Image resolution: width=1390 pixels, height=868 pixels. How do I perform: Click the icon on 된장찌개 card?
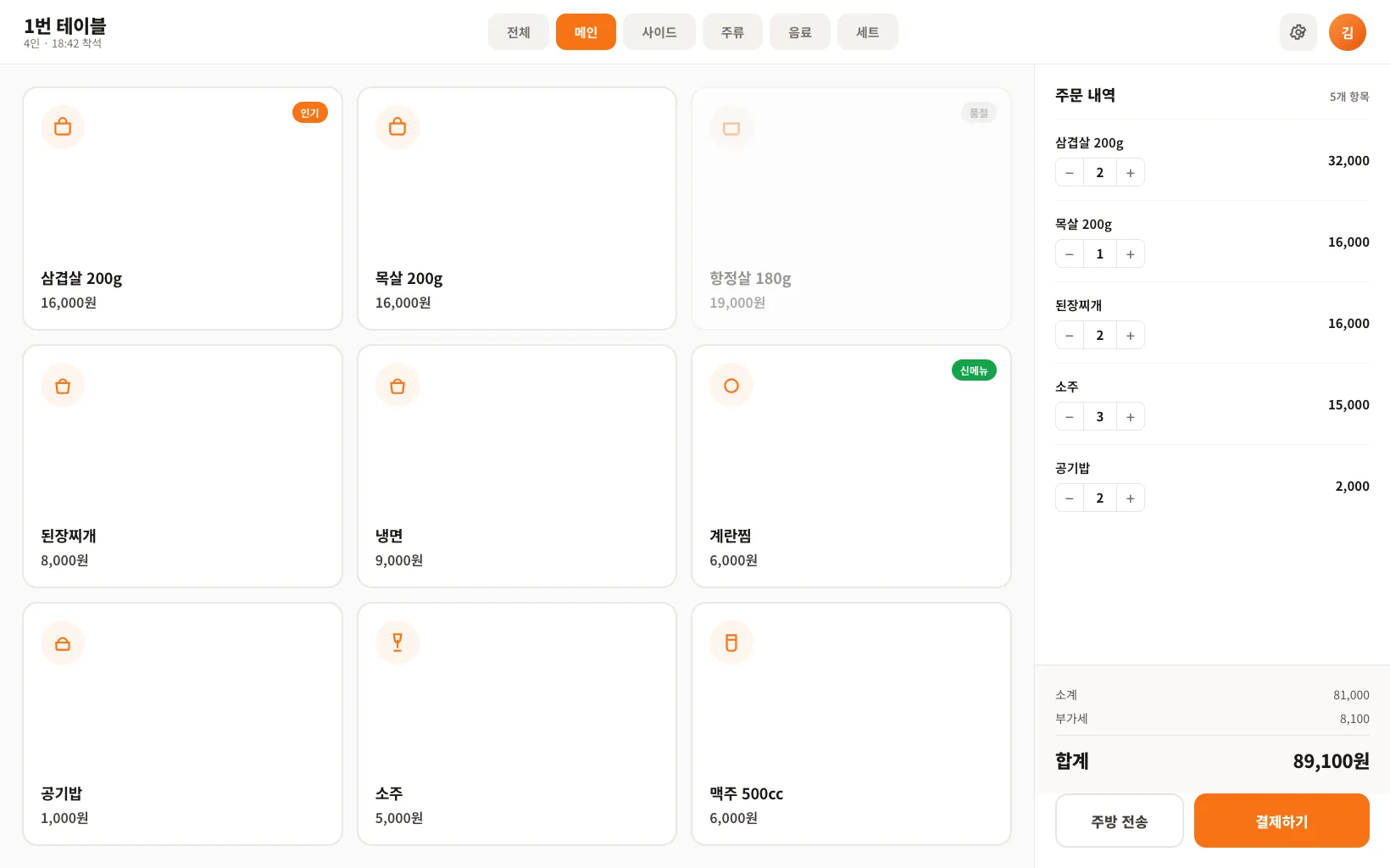(63, 385)
